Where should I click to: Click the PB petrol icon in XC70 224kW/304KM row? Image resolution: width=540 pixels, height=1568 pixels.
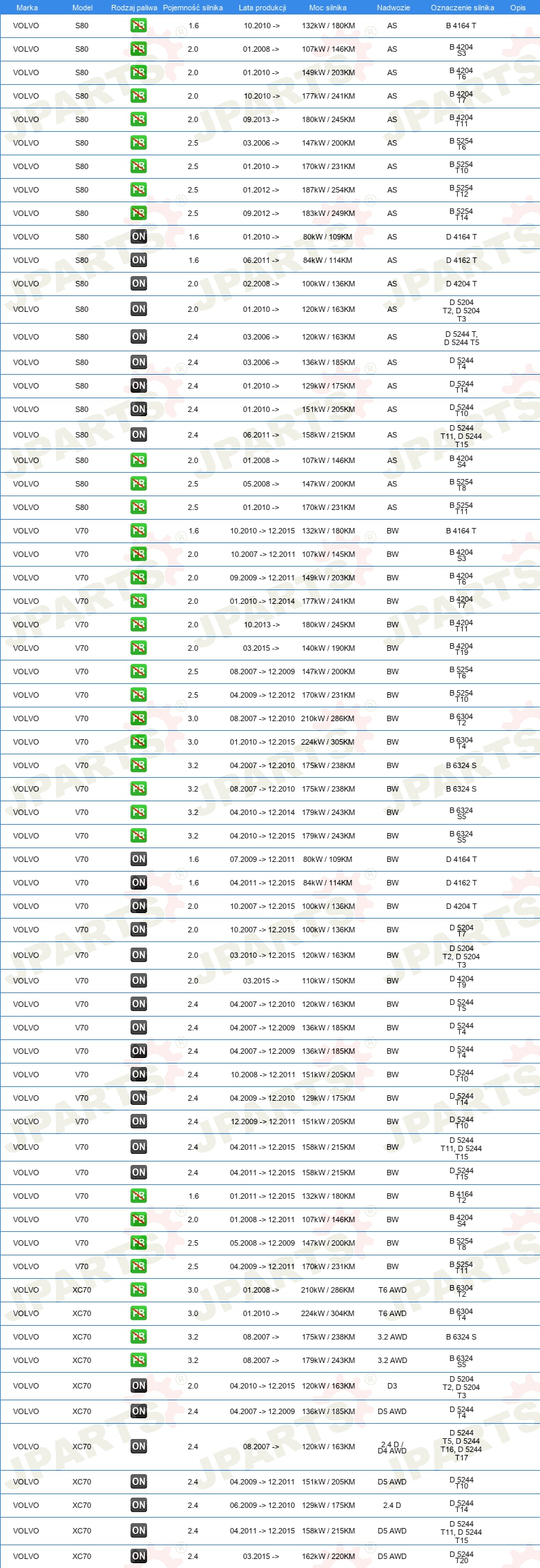pyautogui.click(x=139, y=1313)
